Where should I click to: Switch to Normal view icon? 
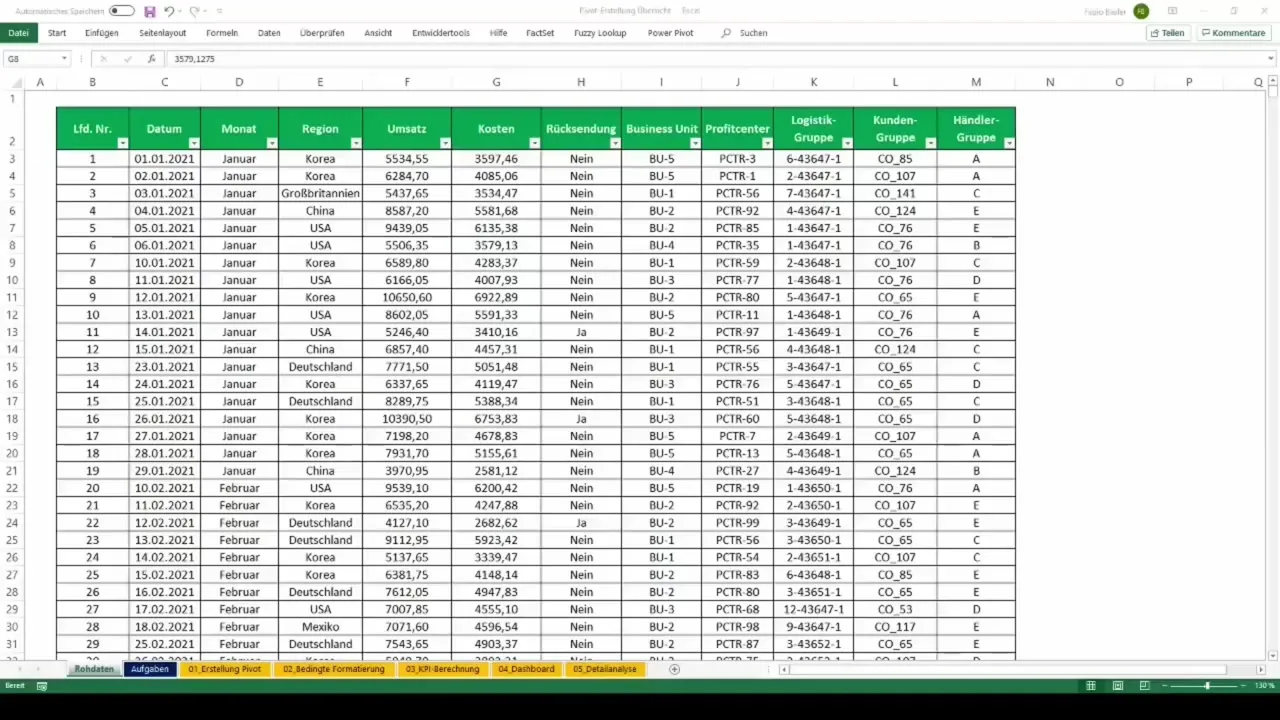tap(1092, 686)
